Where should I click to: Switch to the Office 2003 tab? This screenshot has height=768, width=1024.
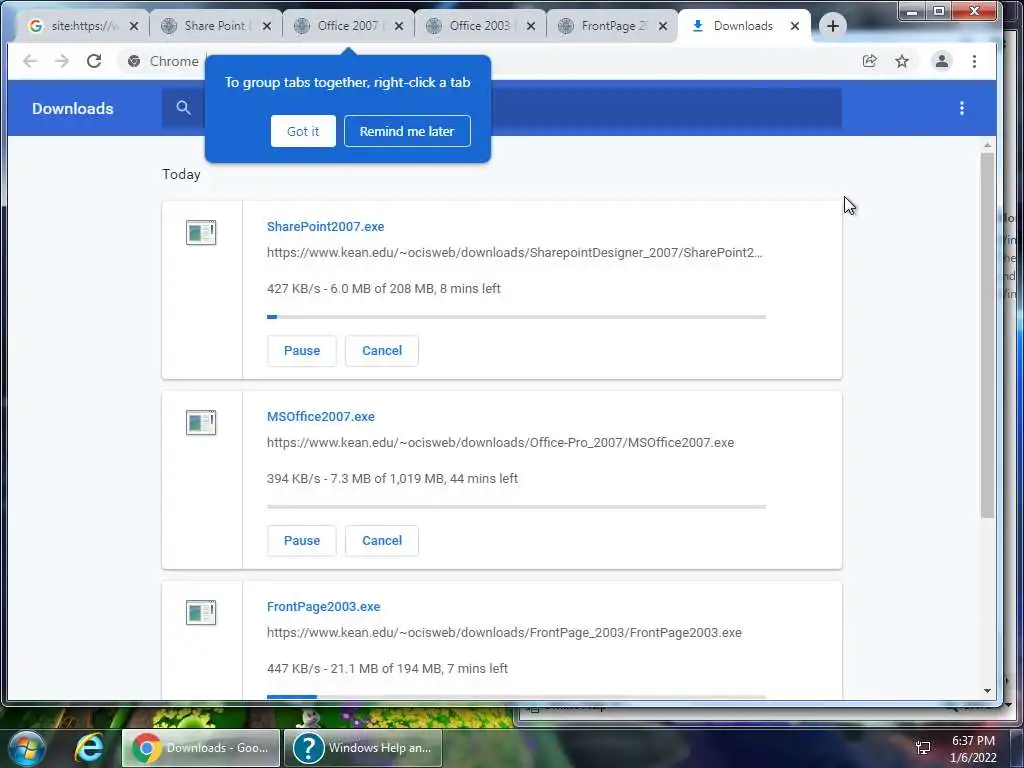point(480,26)
